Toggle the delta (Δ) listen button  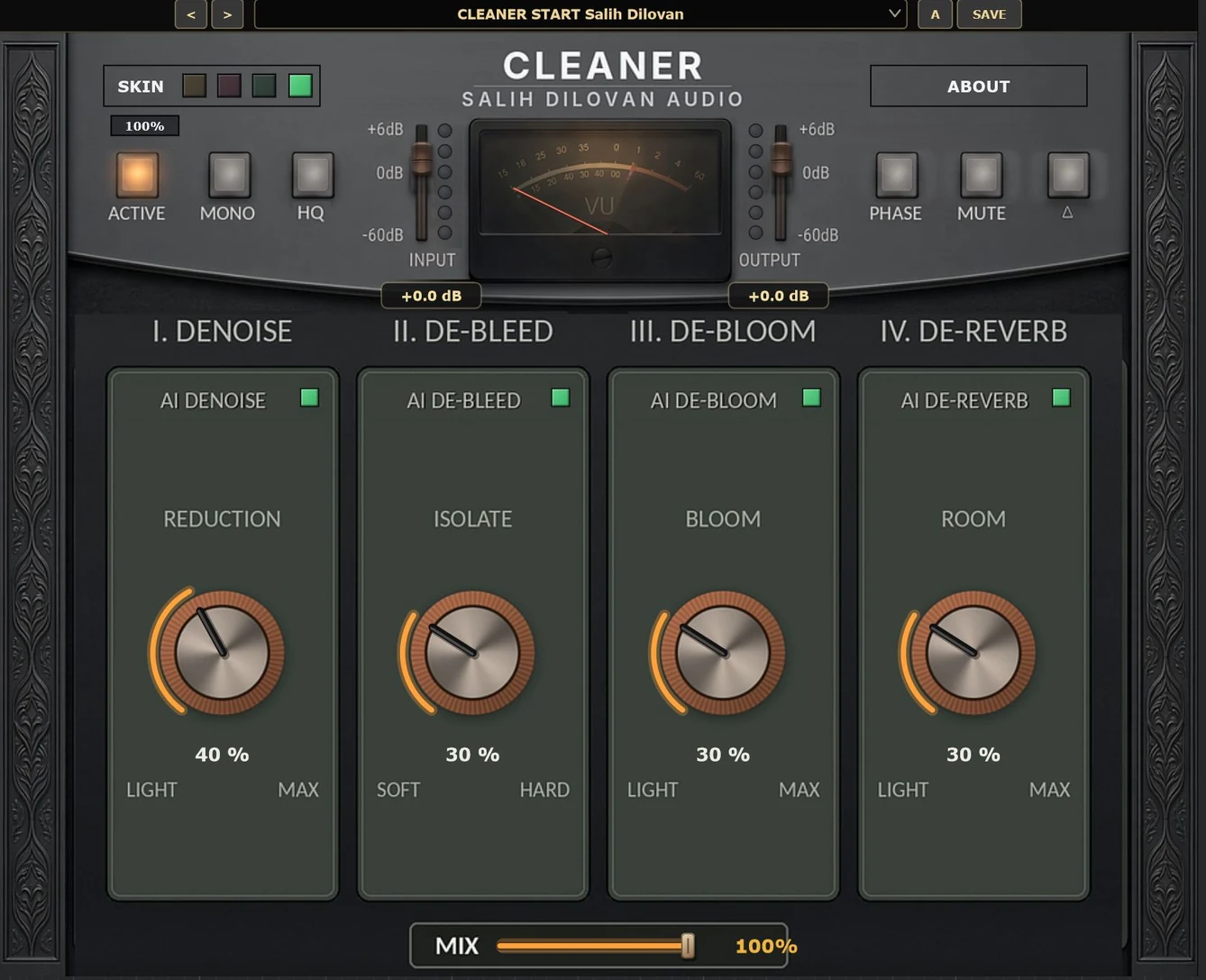click(1067, 174)
